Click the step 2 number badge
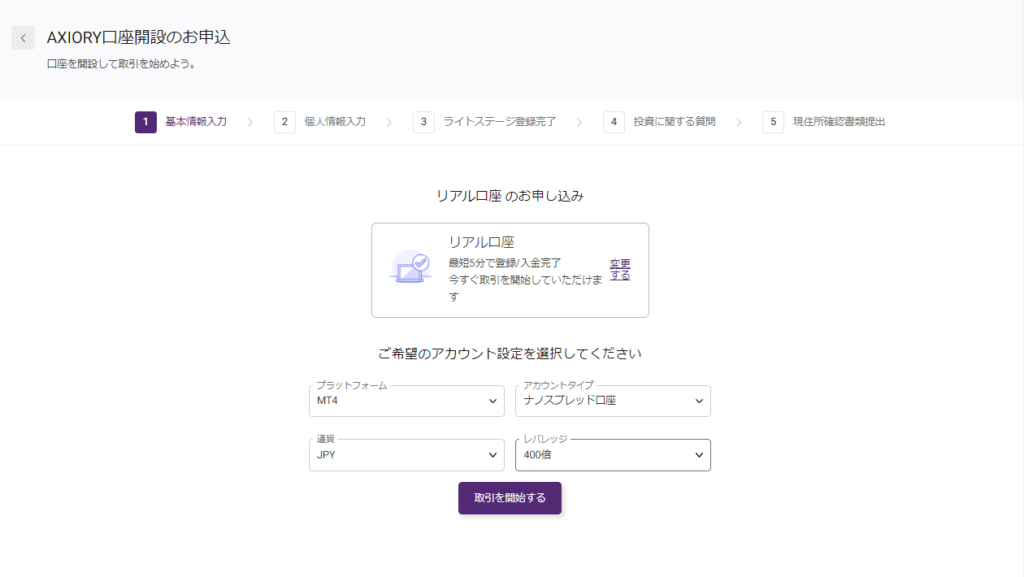Viewport: 1024px width, 577px height. [285, 122]
